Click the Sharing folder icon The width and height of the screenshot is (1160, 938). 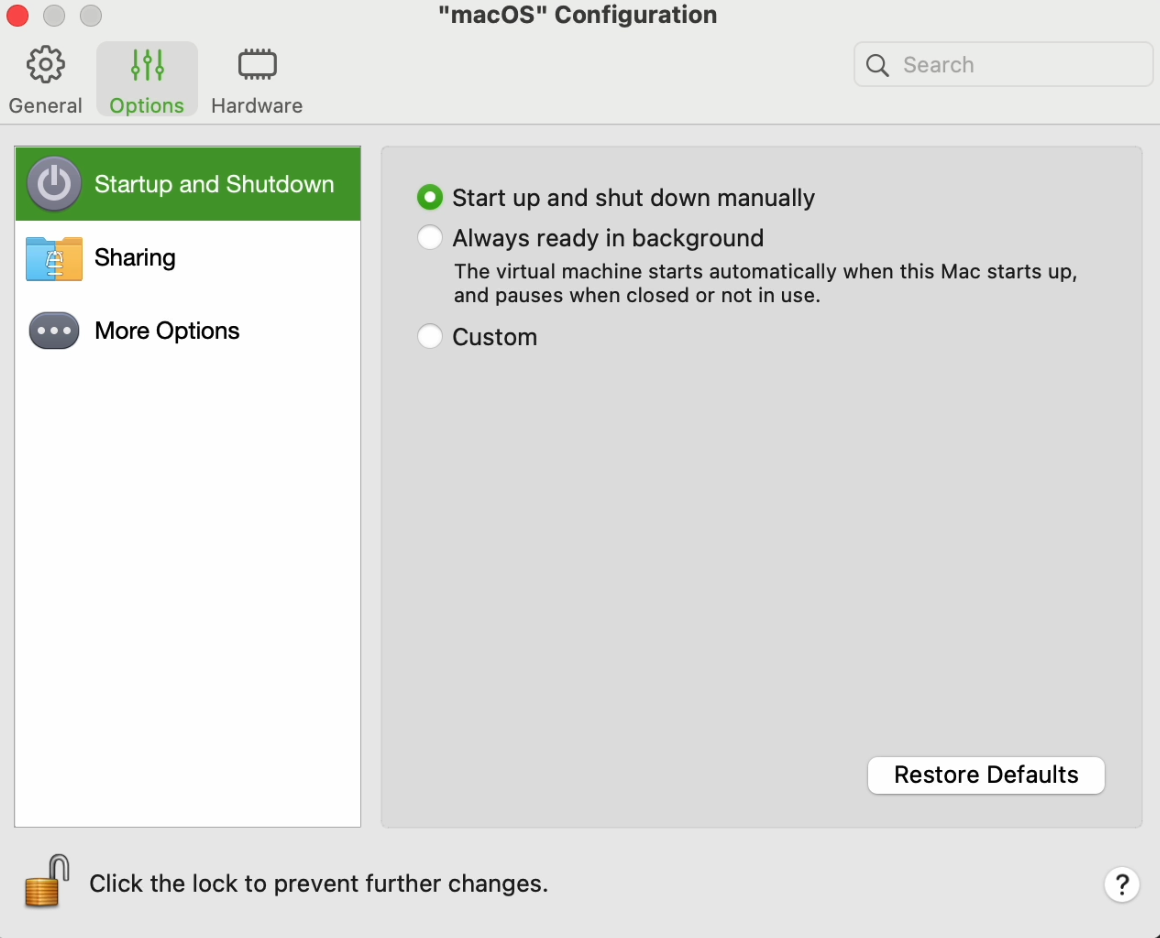[54, 258]
